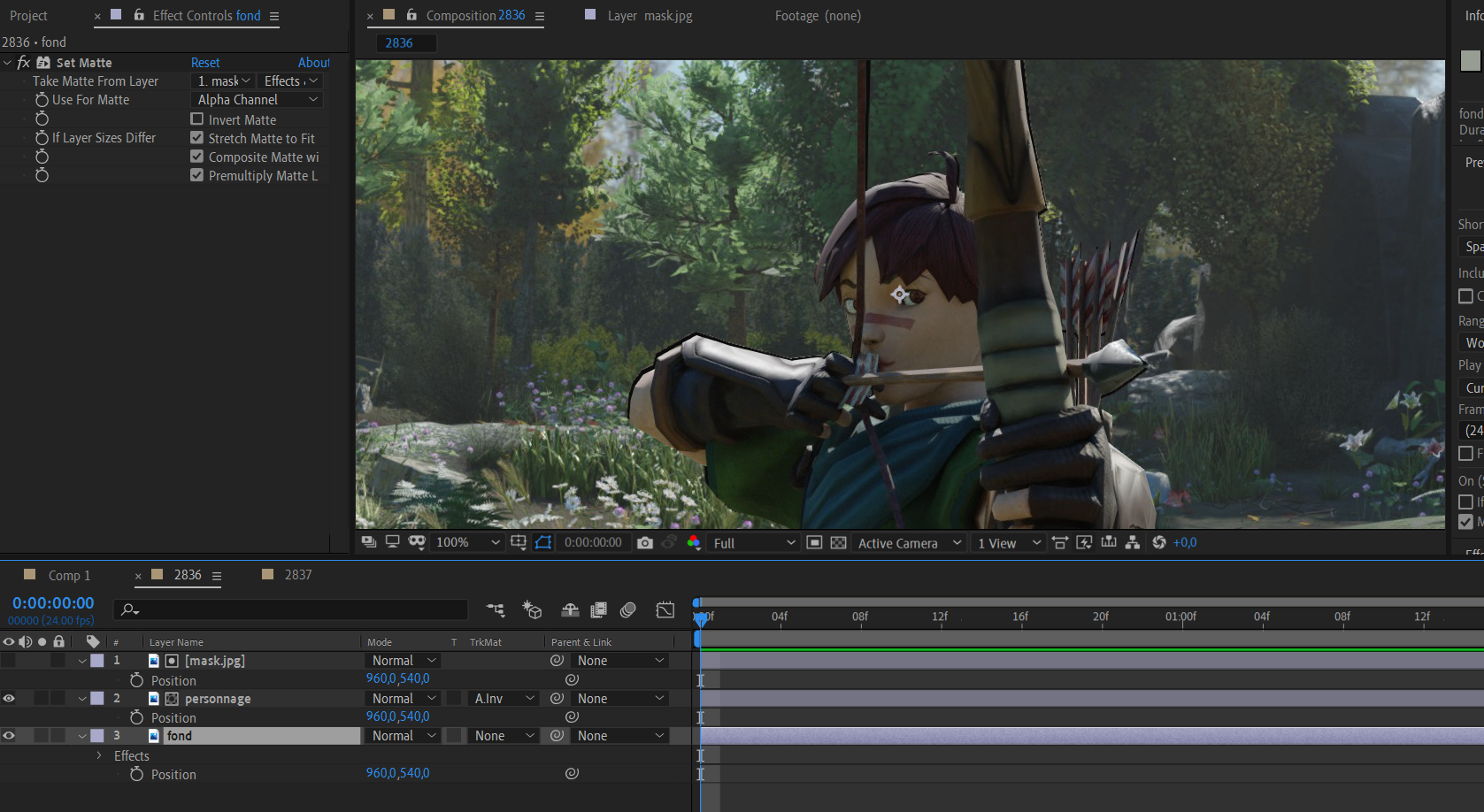Open the 2837 timeline tab
This screenshot has height=812, width=1484.
tap(297, 575)
